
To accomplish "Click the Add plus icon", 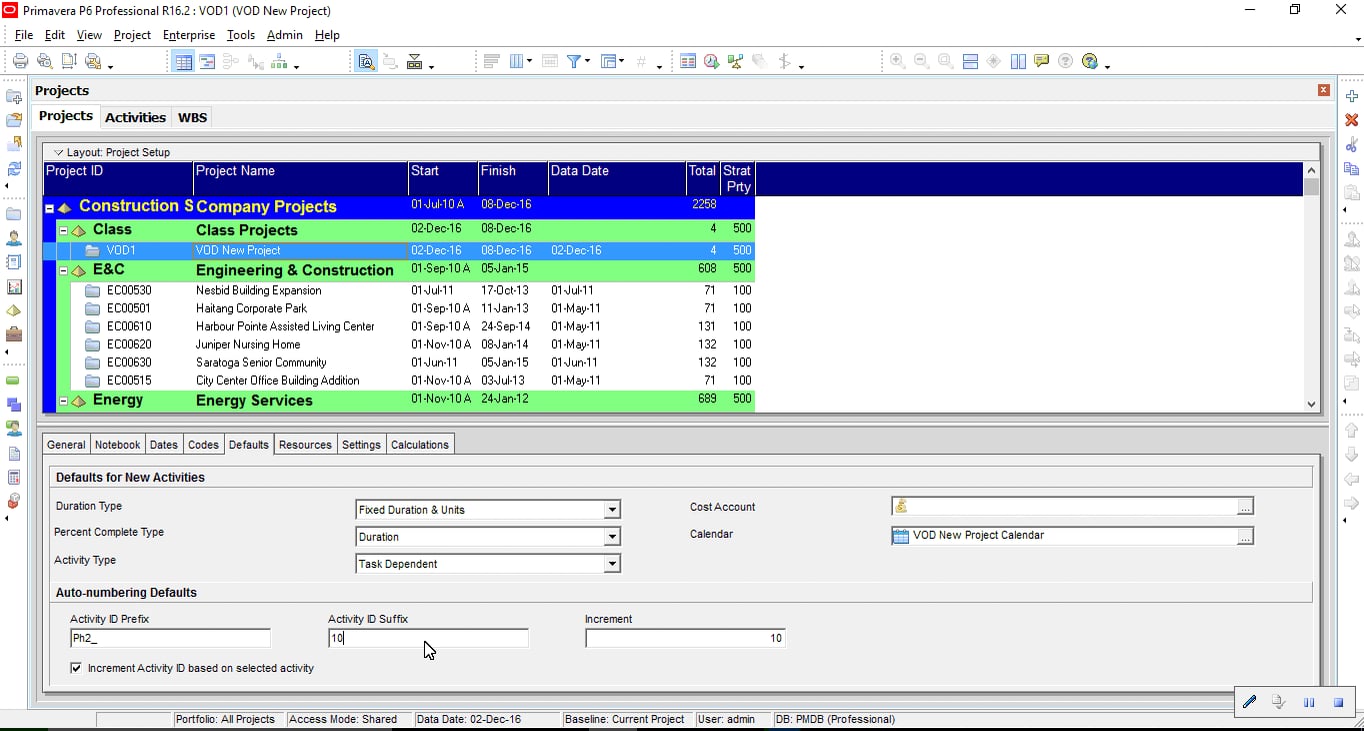I will 1352,96.
